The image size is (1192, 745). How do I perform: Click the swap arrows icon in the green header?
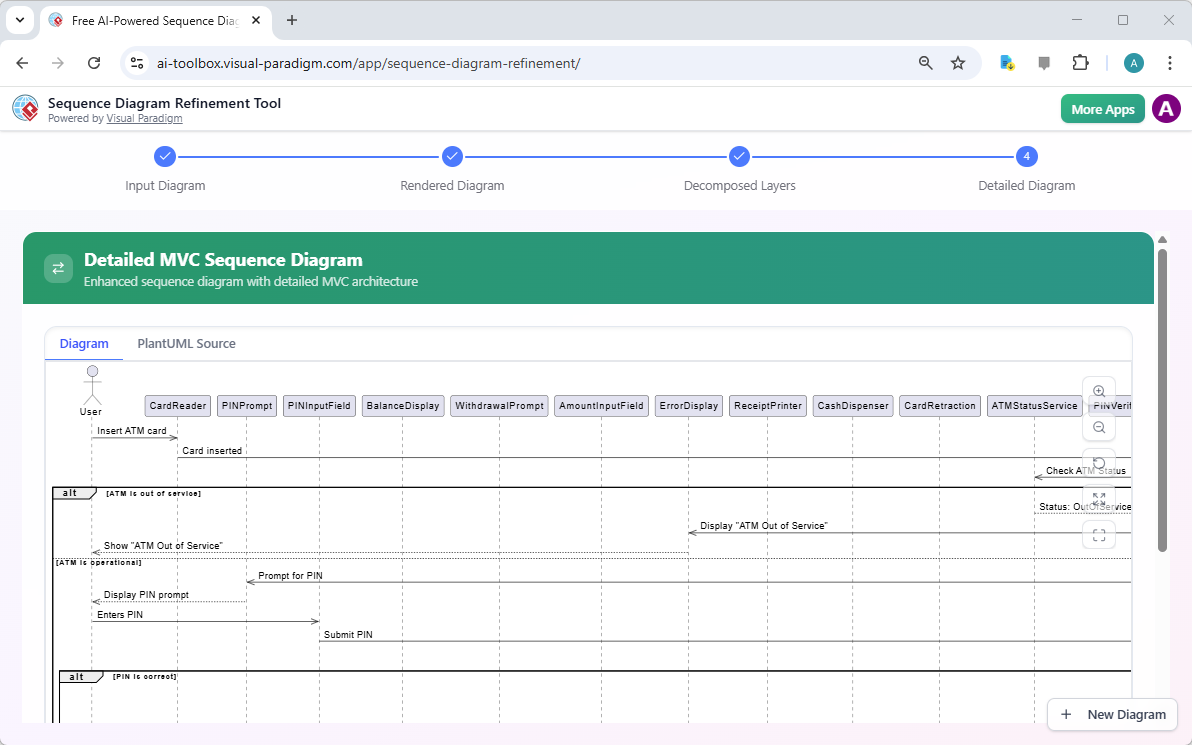58,268
